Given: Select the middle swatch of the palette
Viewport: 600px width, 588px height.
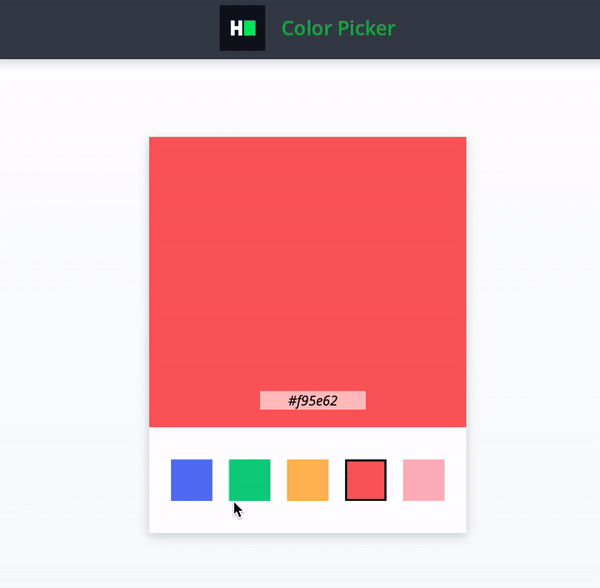Looking at the screenshot, I should (x=307, y=480).
